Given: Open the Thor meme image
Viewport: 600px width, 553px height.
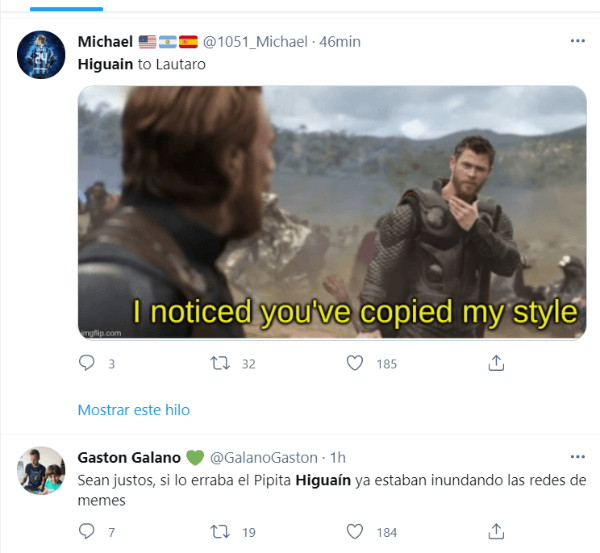Looking at the screenshot, I should [x=331, y=212].
